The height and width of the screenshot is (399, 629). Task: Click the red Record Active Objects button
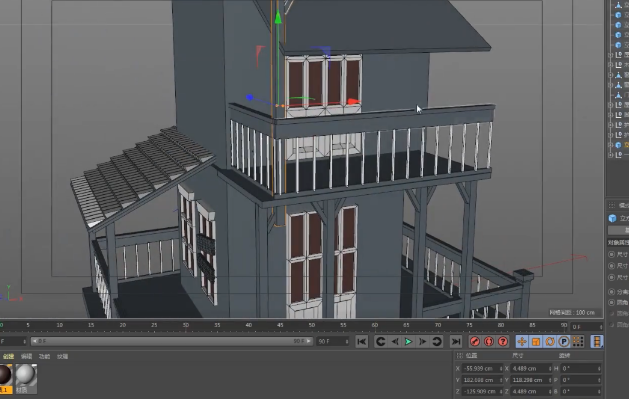475,342
